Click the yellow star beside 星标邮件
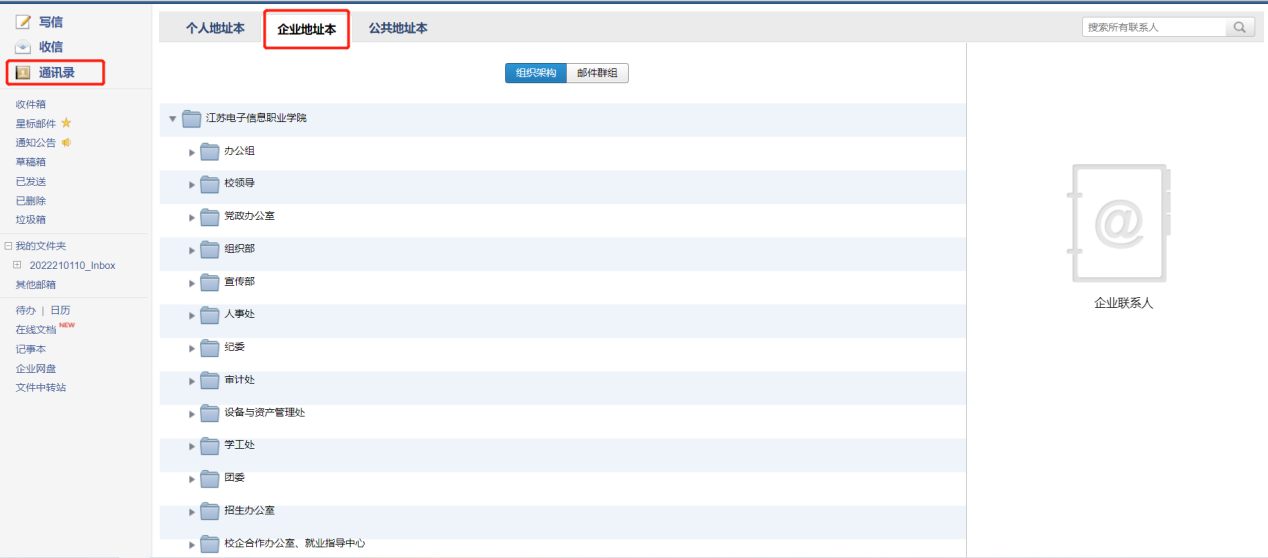The image size is (1268, 558). (66, 123)
